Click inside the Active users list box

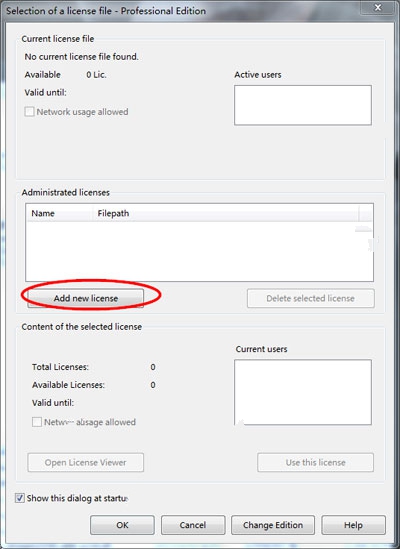tap(303, 105)
